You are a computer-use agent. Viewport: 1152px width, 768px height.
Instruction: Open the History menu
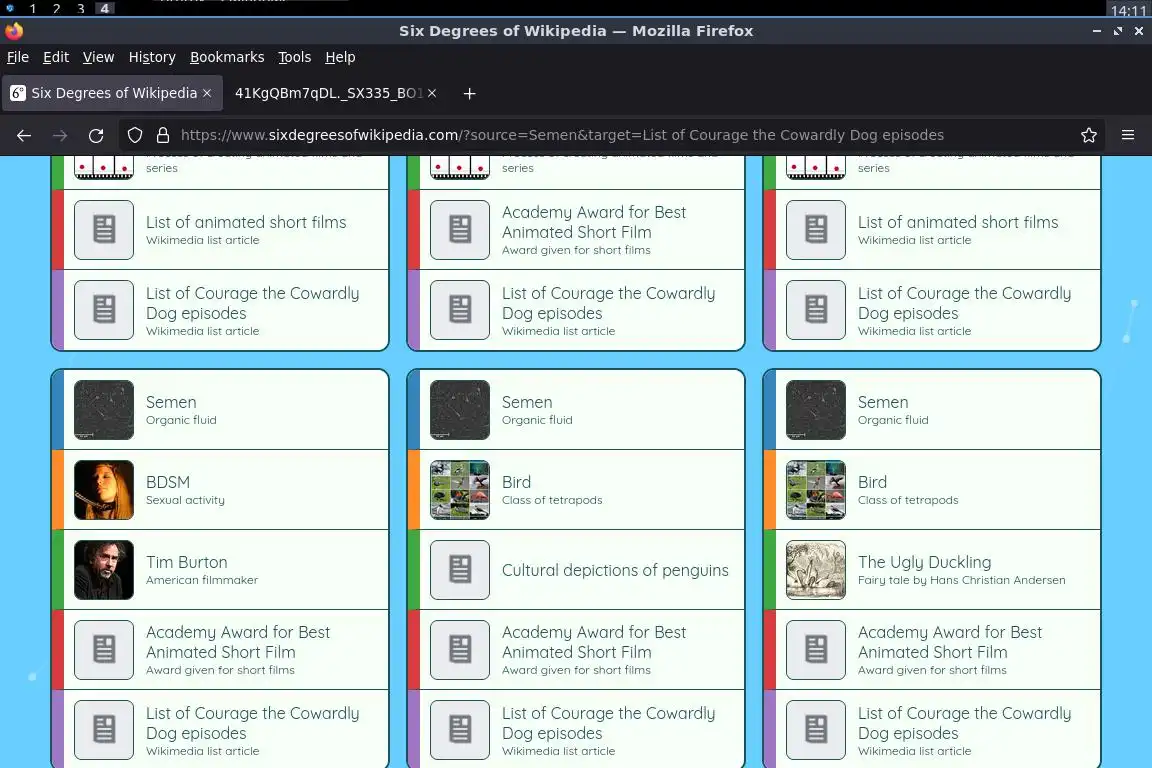[152, 57]
